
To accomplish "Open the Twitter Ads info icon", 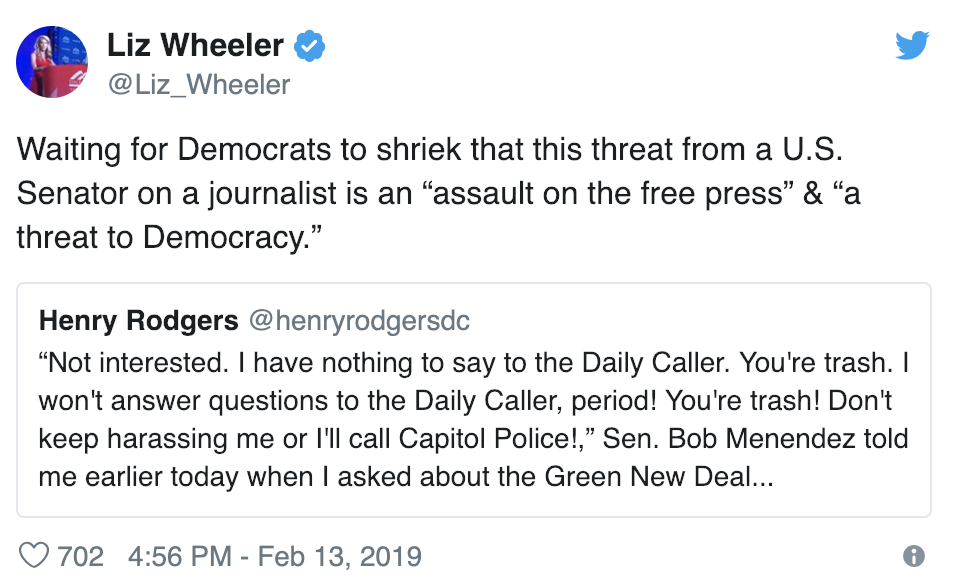I will (x=914, y=556).
